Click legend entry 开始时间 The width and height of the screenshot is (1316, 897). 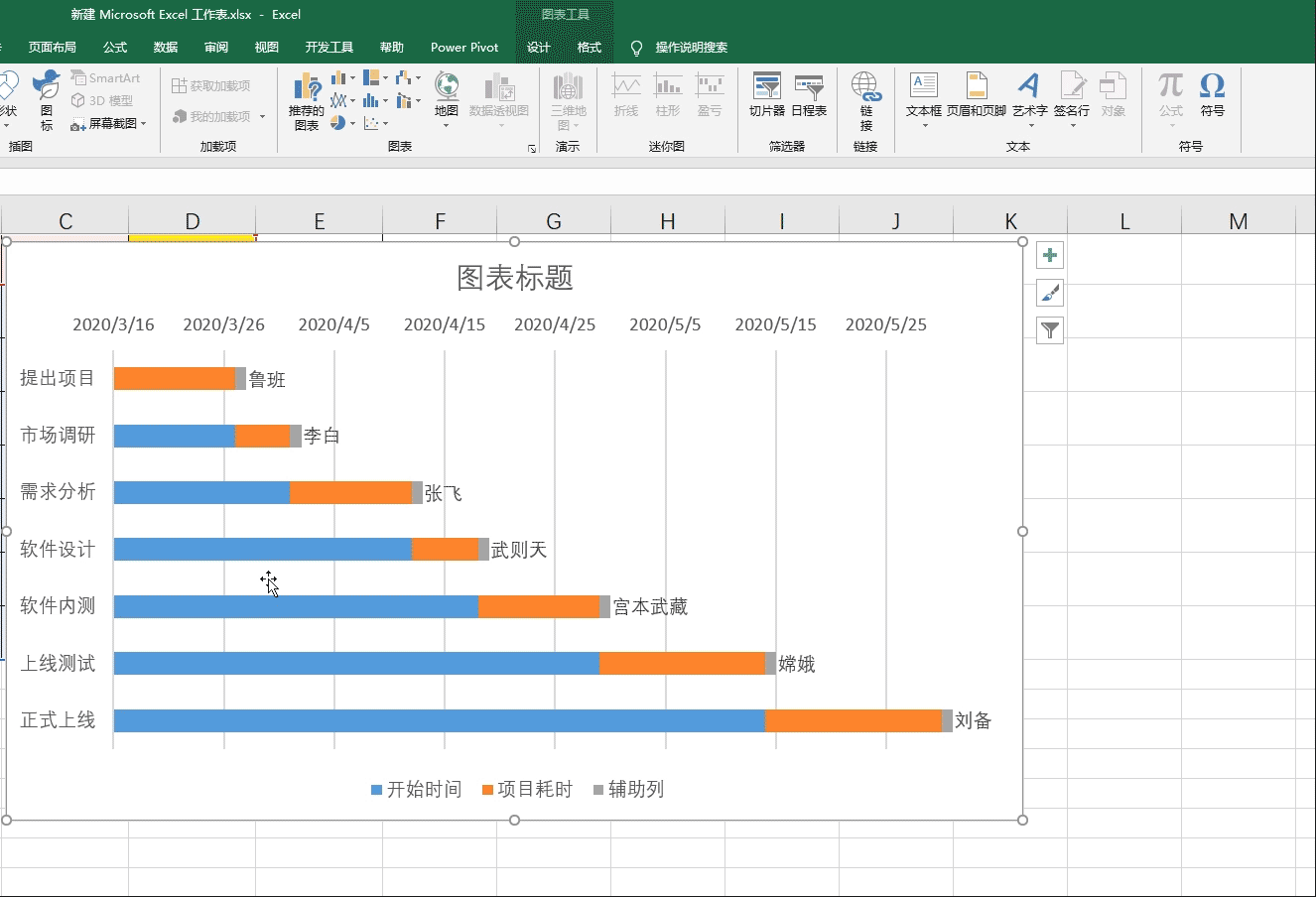[417, 790]
